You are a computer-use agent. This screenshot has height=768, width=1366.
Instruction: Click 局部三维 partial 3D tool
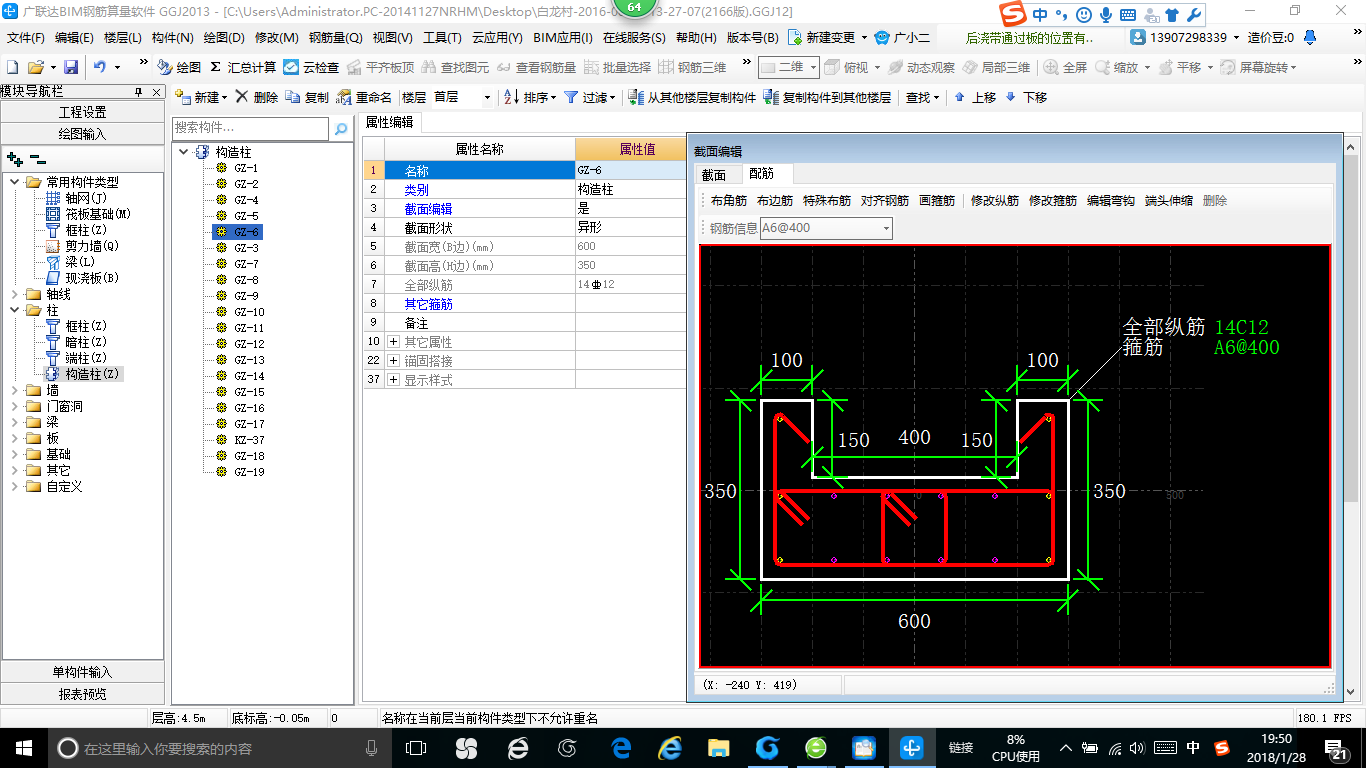pyautogui.click(x=997, y=67)
